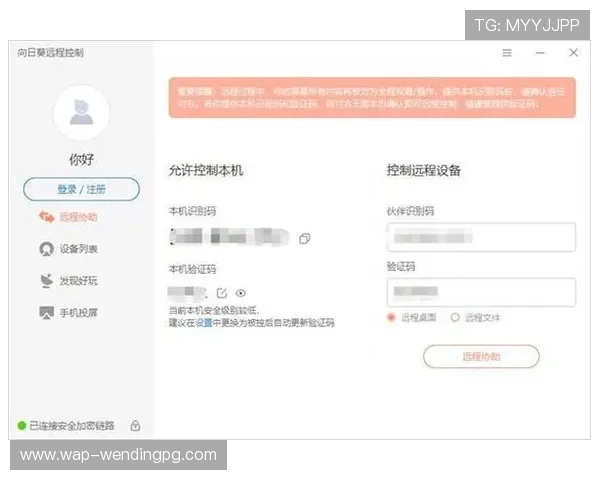
Task: Open 手机投屏 in the sidebar
Action: tap(68, 313)
